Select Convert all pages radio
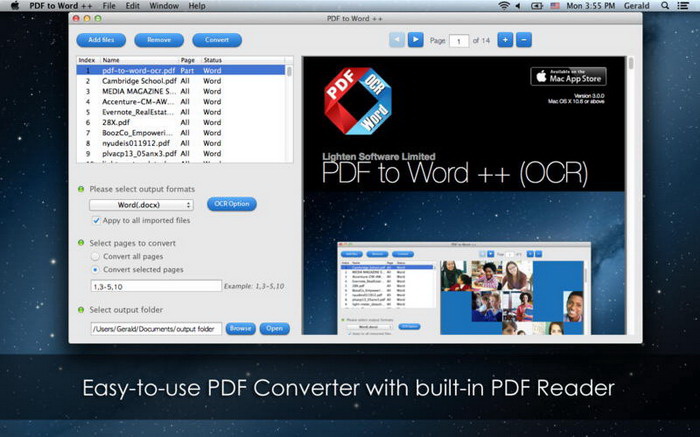 coord(95,257)
